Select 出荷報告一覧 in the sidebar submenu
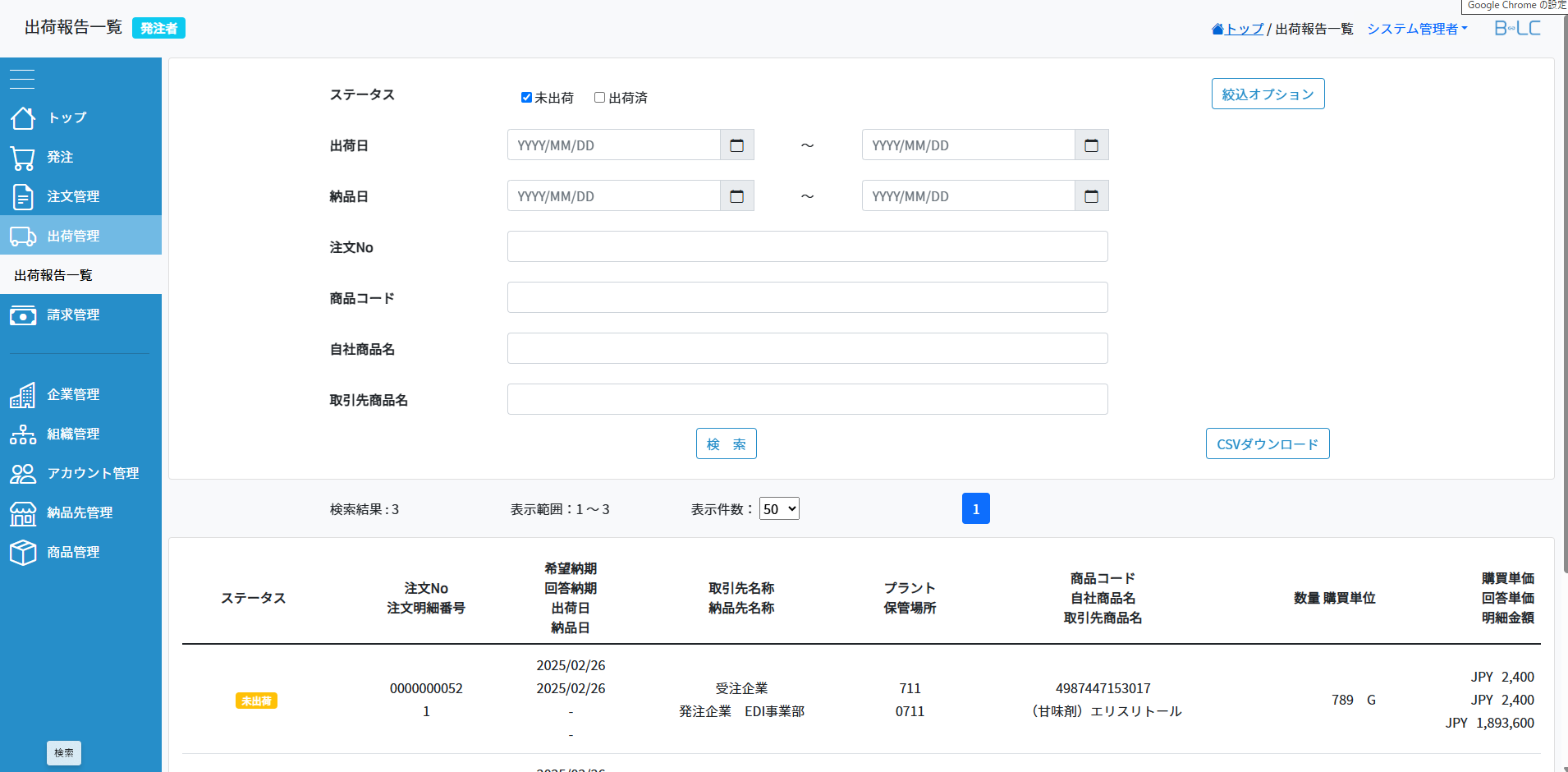 pyautogui.click(x=53, y=275)
